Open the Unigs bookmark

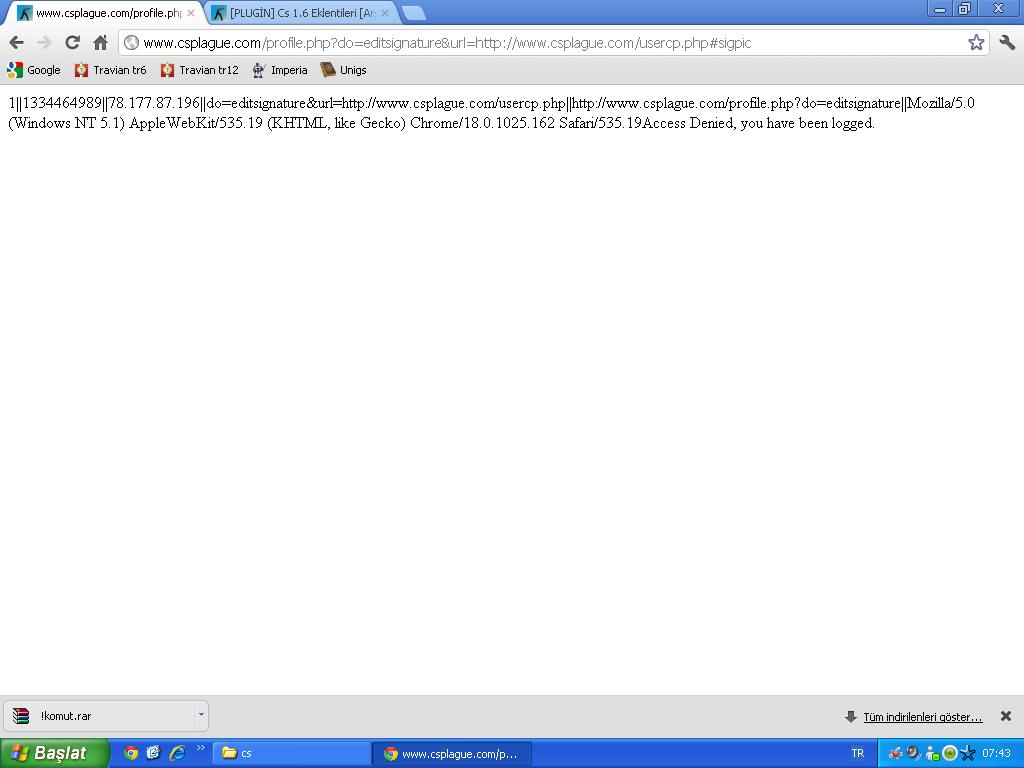click(x=343, y=70)
